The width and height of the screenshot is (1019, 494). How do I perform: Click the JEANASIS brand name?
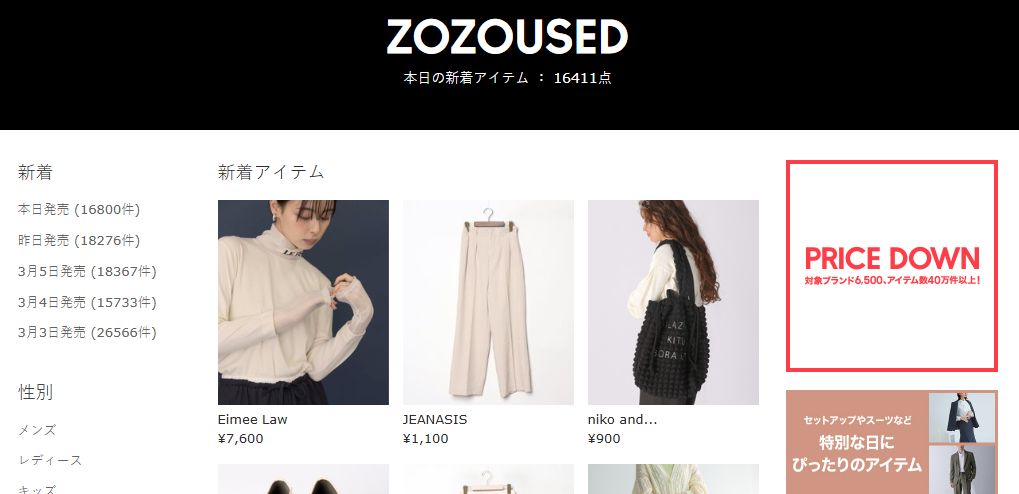pos(435,420)
